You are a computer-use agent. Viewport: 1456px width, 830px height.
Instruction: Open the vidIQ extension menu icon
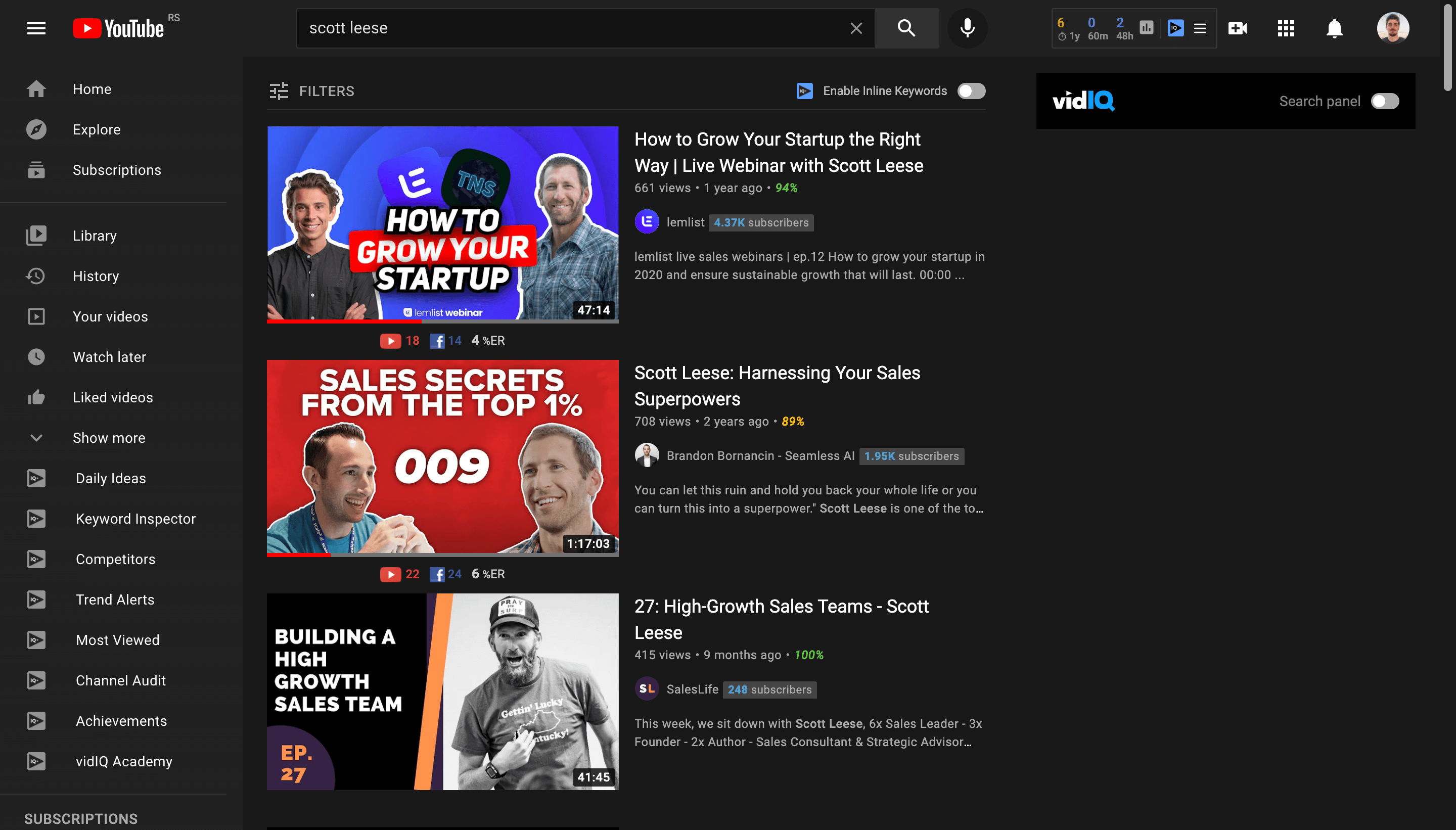coord(1201,27)
